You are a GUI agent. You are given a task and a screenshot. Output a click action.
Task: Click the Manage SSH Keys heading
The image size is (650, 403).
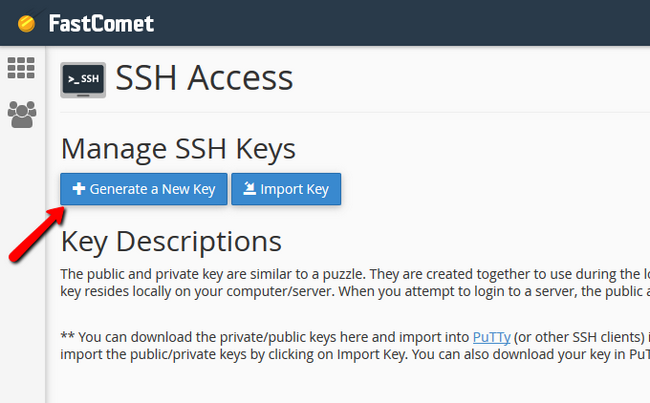click(178, 149)
